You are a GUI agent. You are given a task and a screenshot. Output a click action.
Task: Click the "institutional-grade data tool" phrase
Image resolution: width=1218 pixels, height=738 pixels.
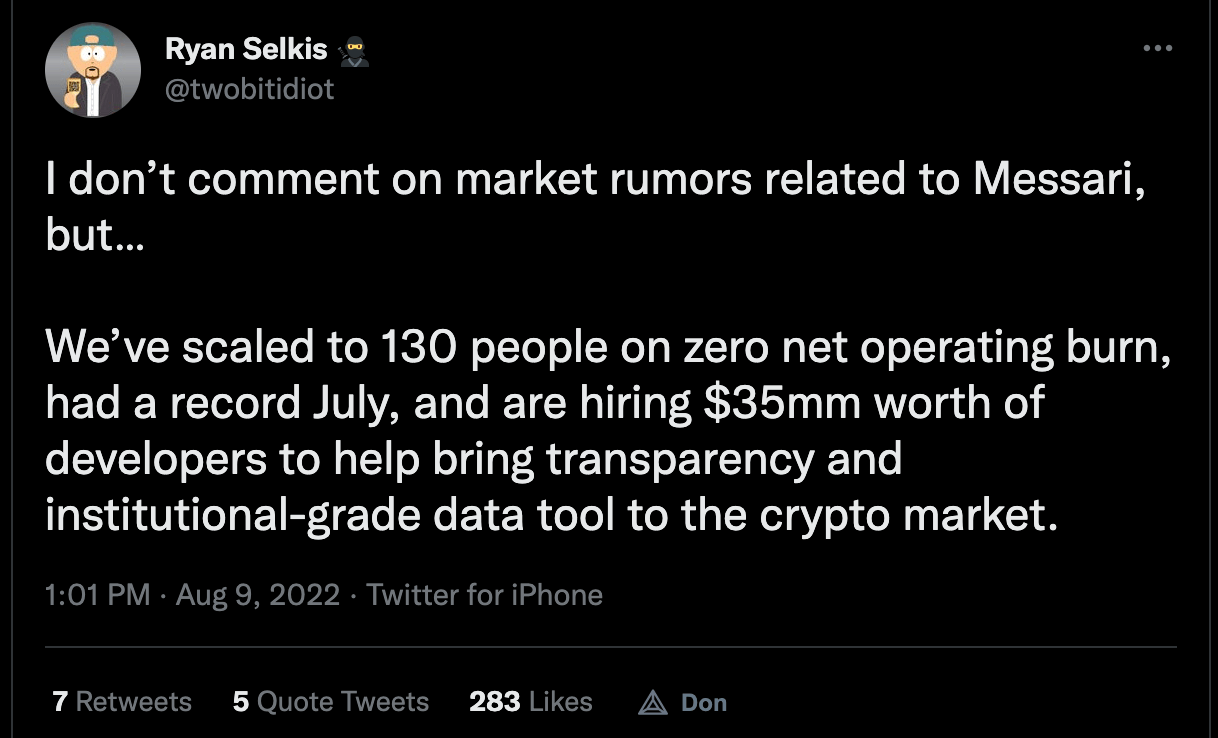(x=329, y=515)
